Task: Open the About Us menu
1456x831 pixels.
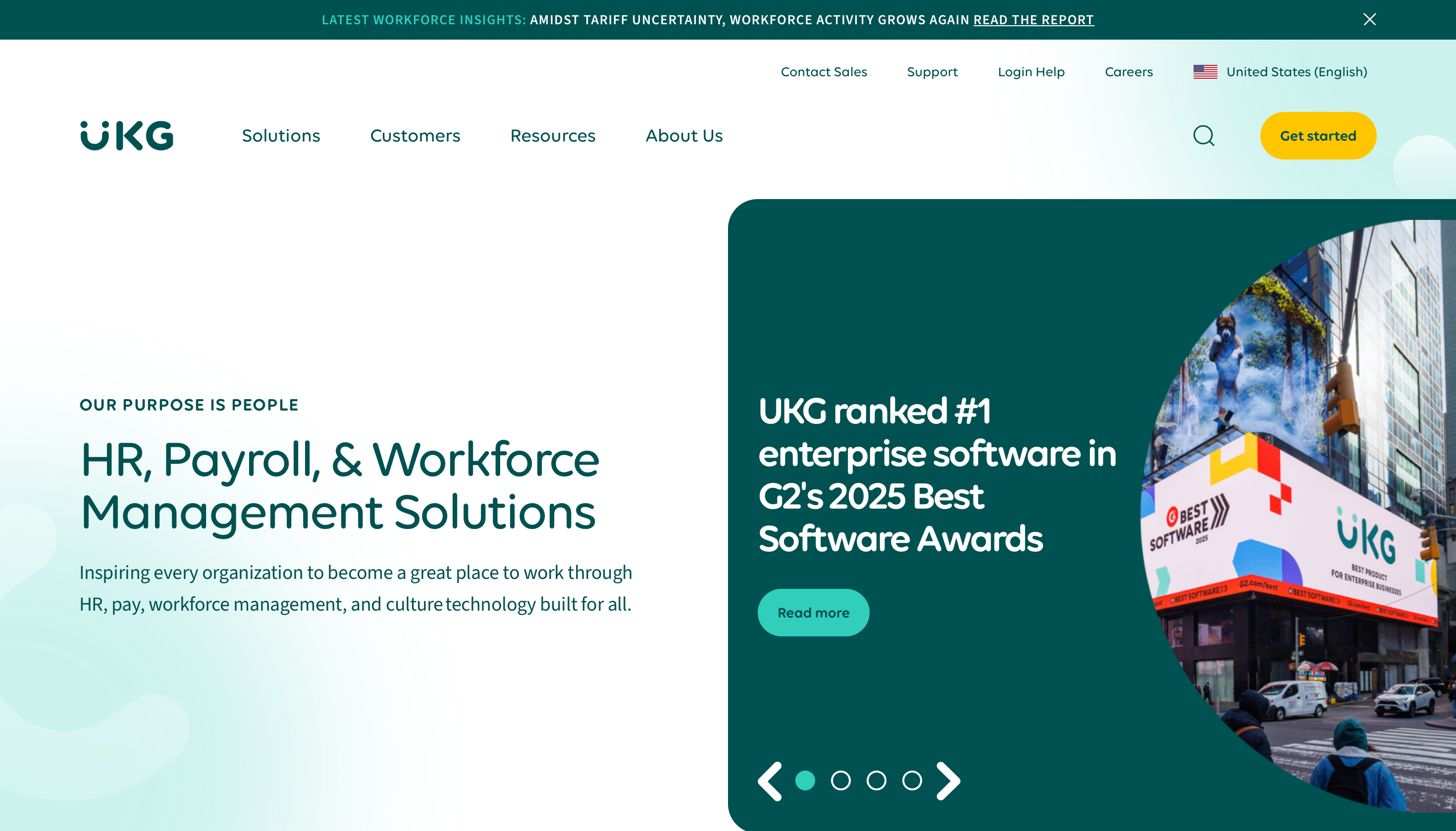Action: point(684,136)
